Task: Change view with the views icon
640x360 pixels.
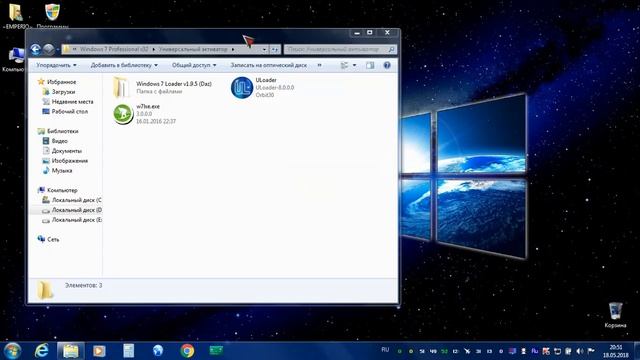Action: coord(344,65)
